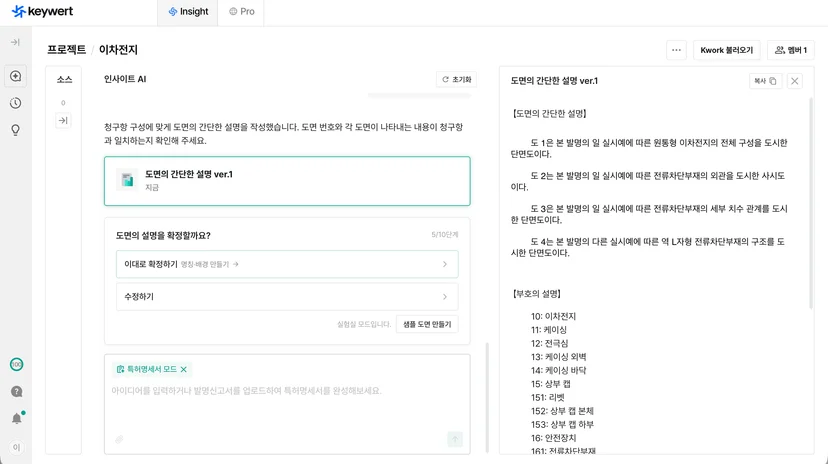Click the 151: 리벳 line
Screen dimensions: 828x464
pyautogui.click(x=548, y=397)
